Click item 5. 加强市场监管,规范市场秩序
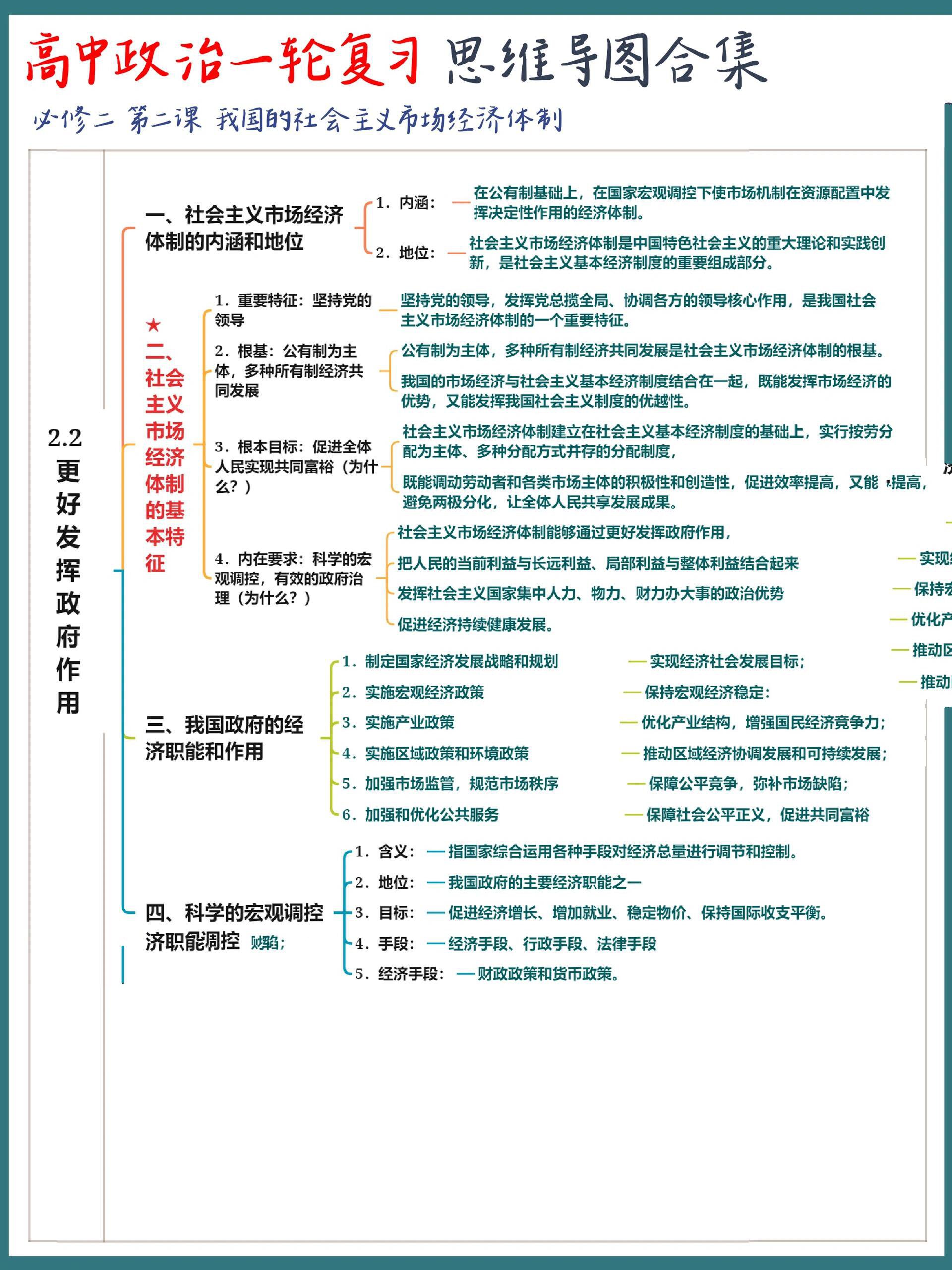Screen dimensions: 952x1270 pos(450,784)
